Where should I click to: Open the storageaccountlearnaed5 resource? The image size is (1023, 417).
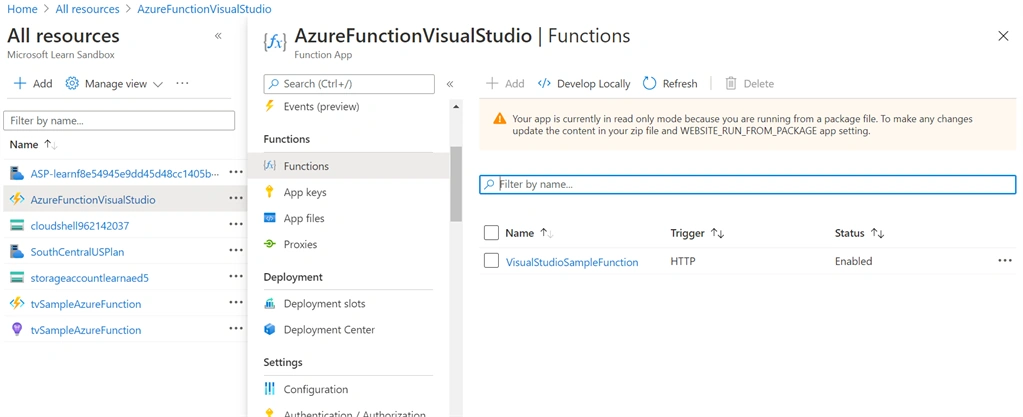click(x=89, y=278)
